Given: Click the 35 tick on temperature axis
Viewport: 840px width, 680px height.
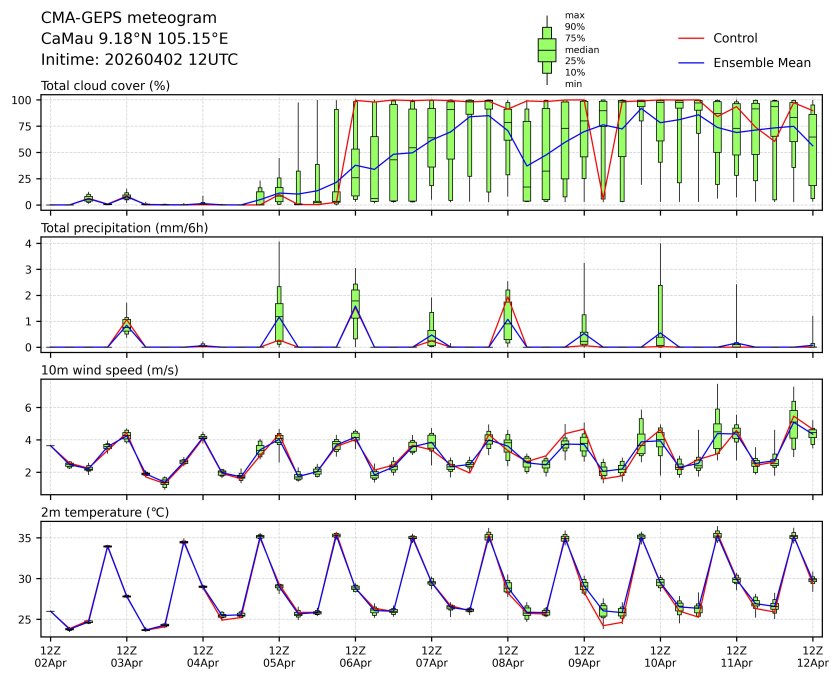Looking at the screenshot, I should [27, 538].
